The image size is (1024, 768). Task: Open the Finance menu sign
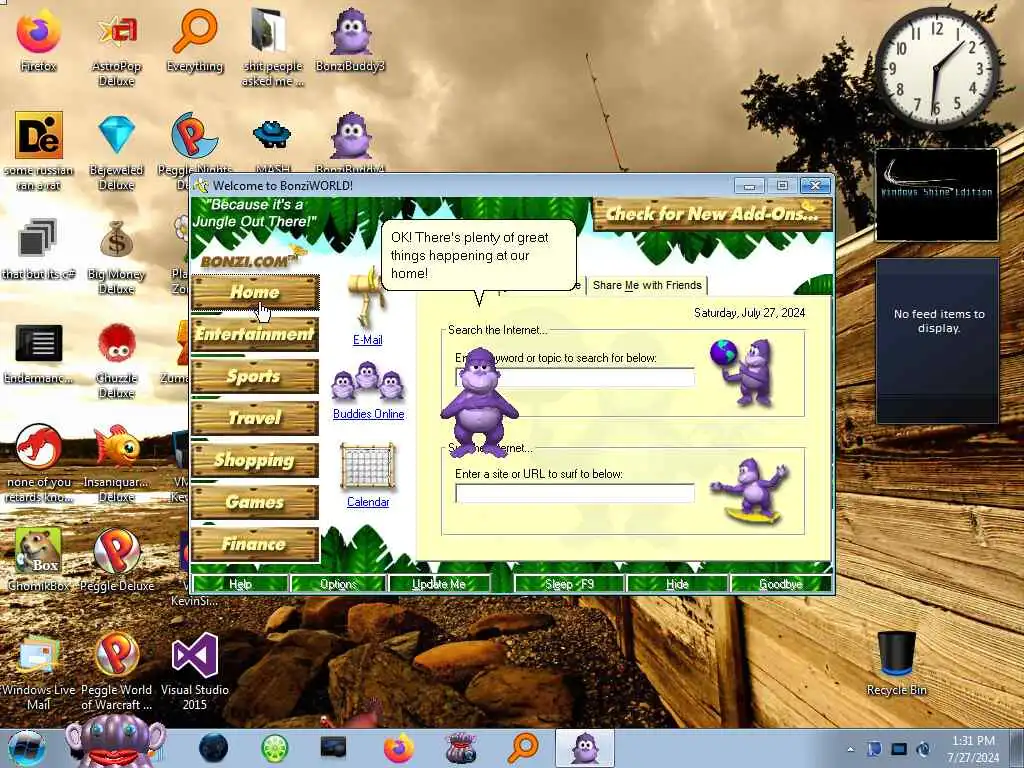coord(255,544)
